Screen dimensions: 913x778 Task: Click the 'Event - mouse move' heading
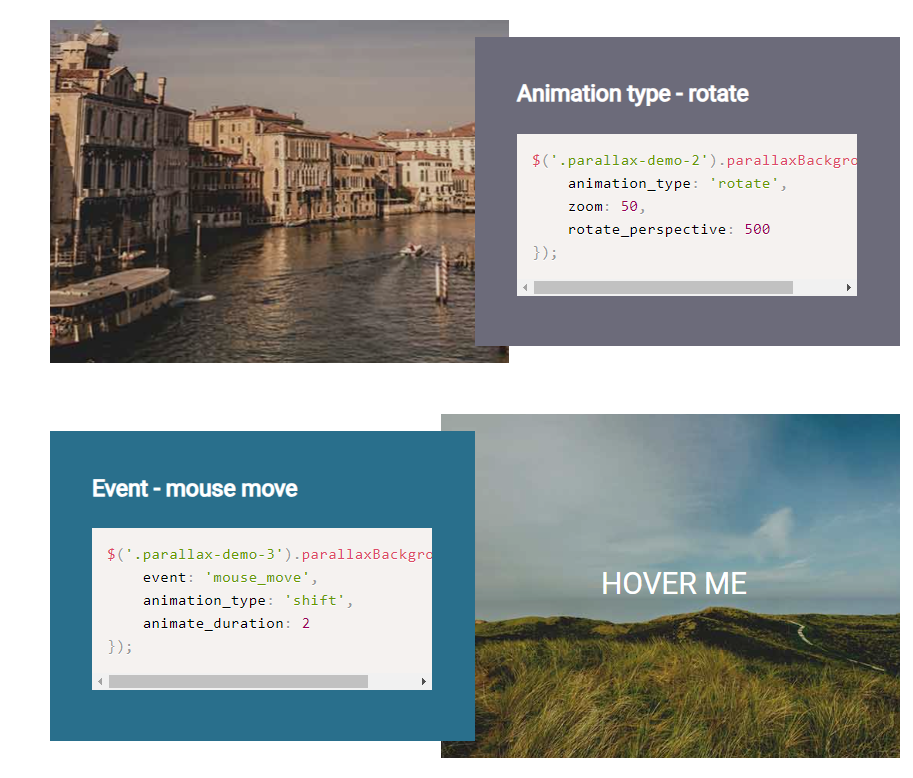[194, 489]
